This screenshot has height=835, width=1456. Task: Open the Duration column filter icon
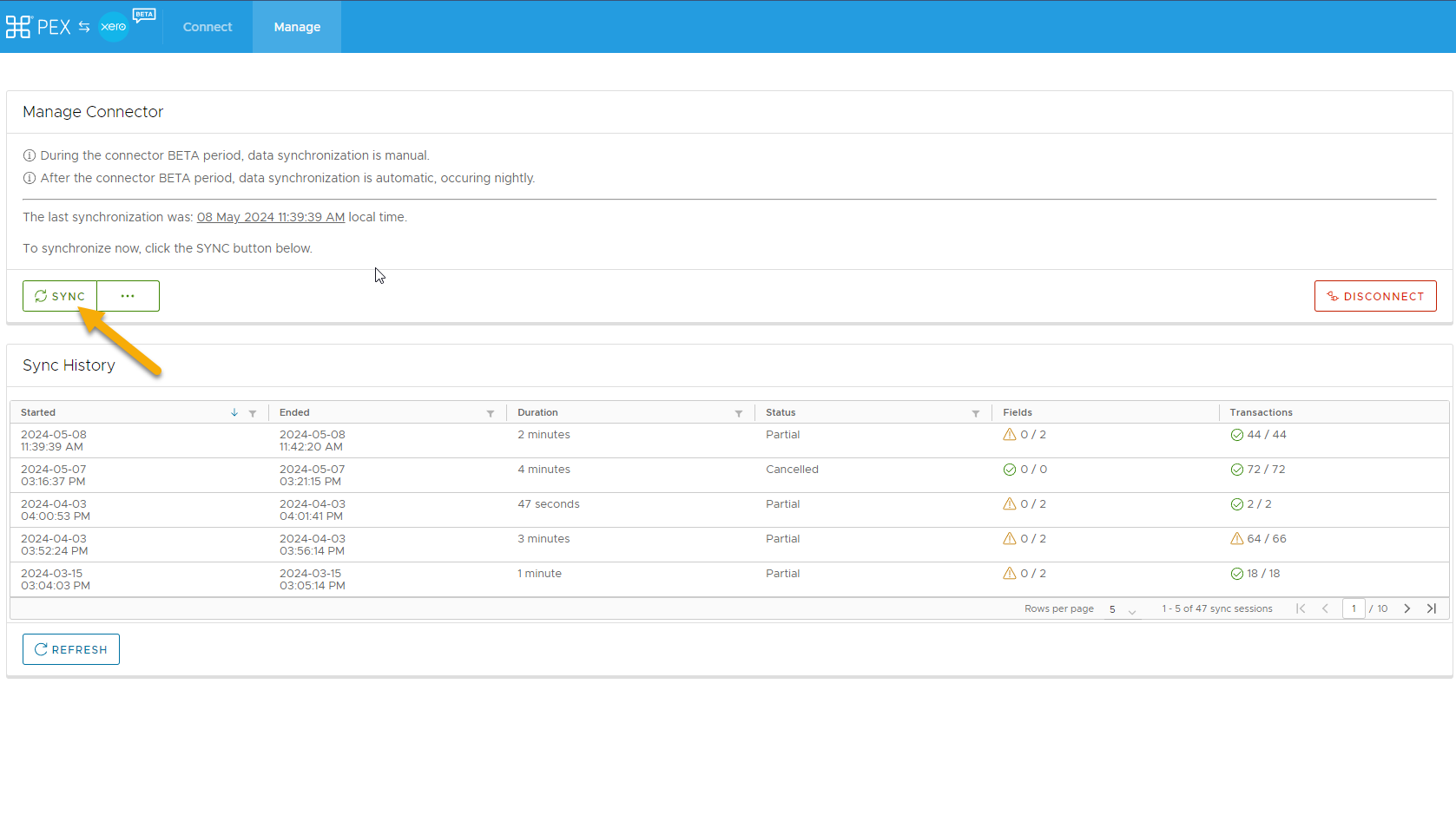739,413
